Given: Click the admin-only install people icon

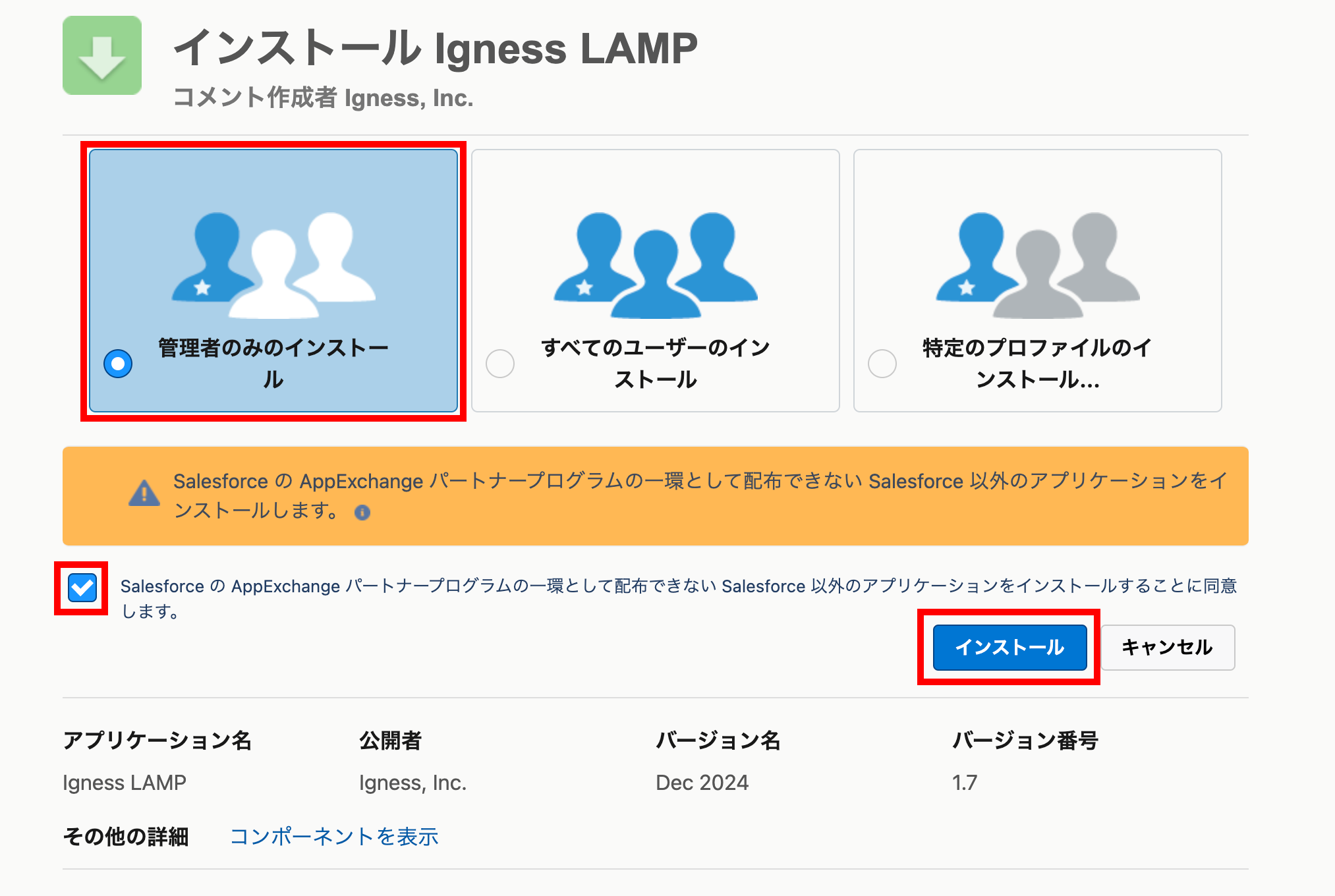Looking at the screenshot, I should [273, 264].
